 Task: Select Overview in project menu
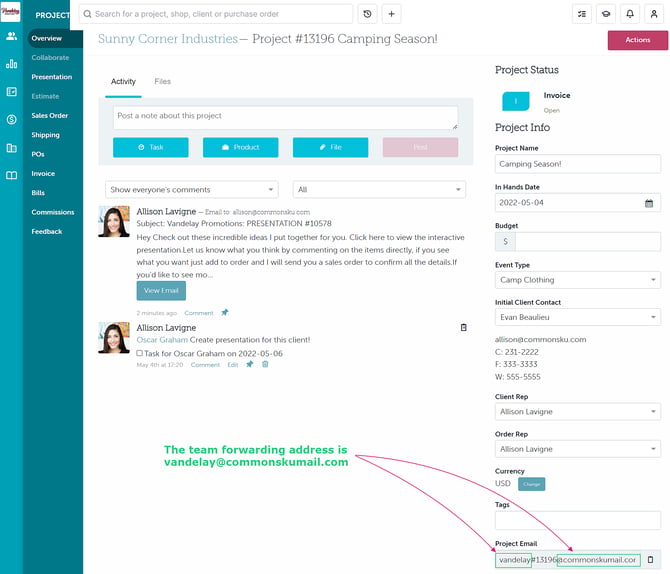[x=47, y=38]
